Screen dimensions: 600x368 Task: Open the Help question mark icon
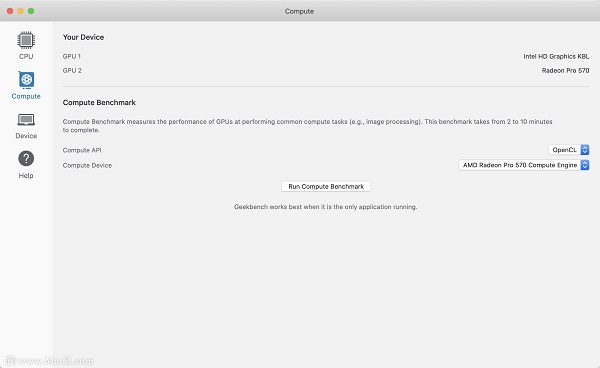tap(26, 158)
